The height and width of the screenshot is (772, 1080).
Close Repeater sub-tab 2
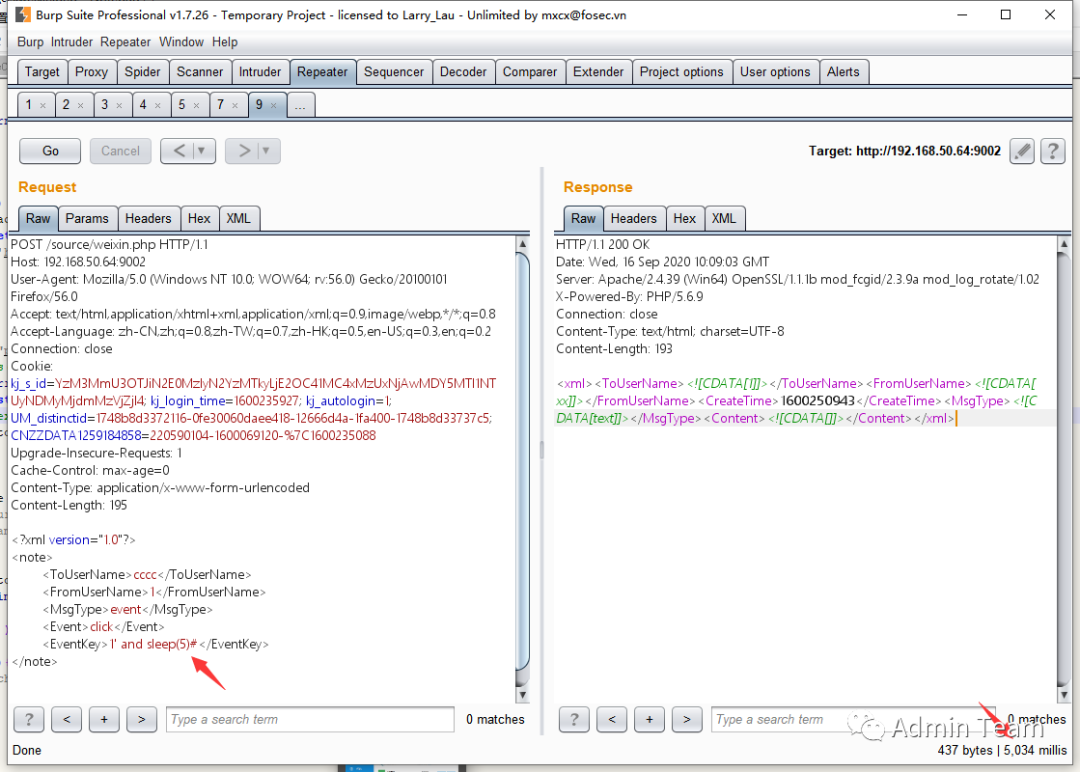pyautogui.click(x=81, y=105)
